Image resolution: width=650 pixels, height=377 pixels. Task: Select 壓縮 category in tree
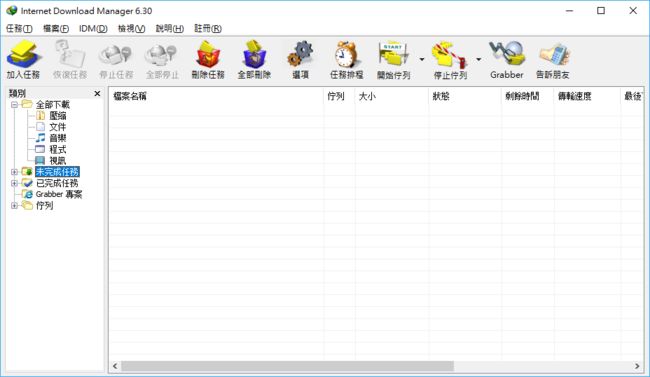tap(58, 116)
